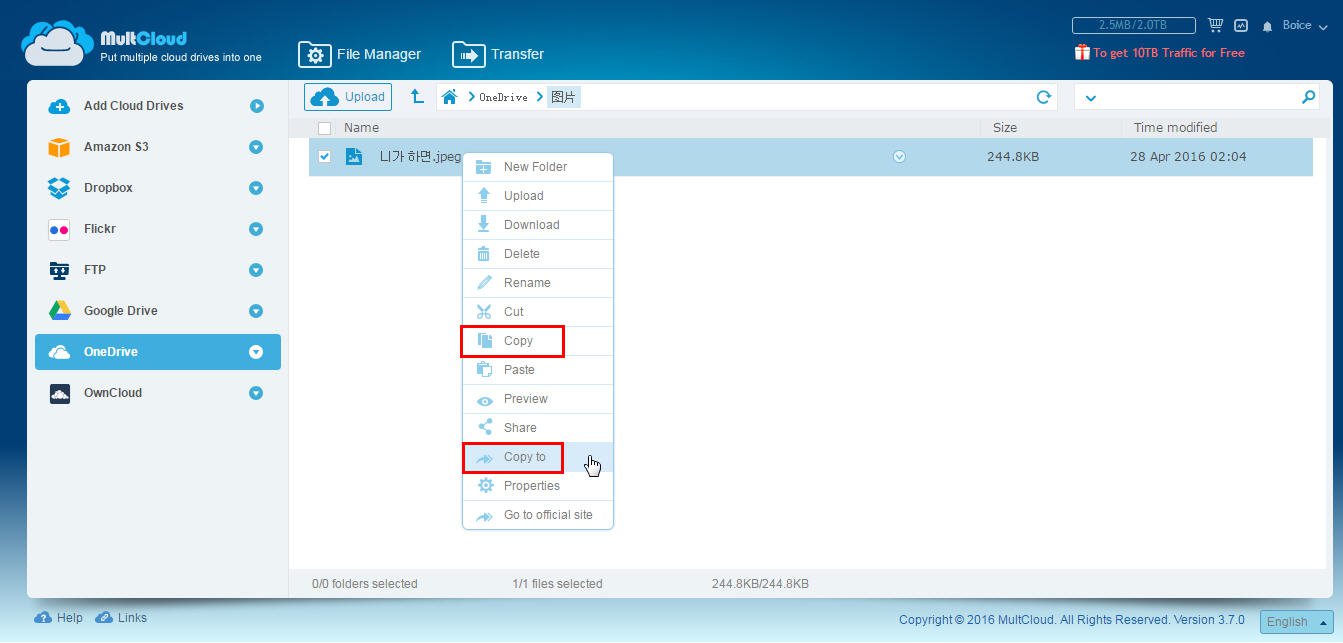Click the Add Cloud Drives plus icon
The image size is (1343, 643).
pos(59,106)
